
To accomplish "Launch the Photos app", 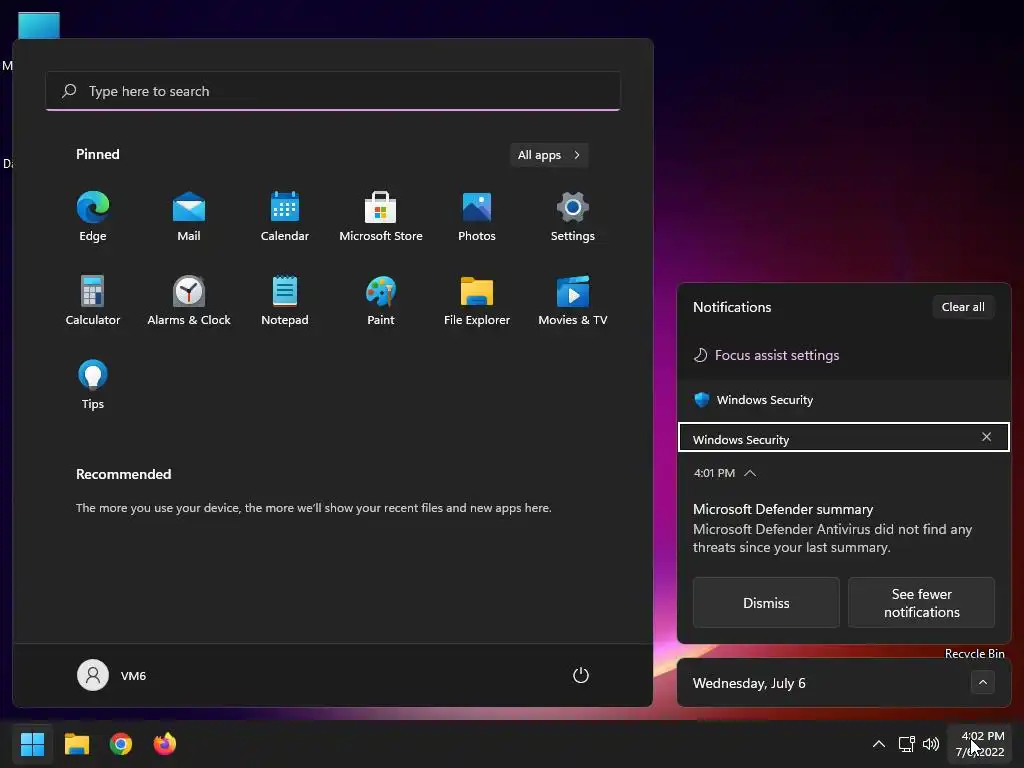I will tap(477, 217).
